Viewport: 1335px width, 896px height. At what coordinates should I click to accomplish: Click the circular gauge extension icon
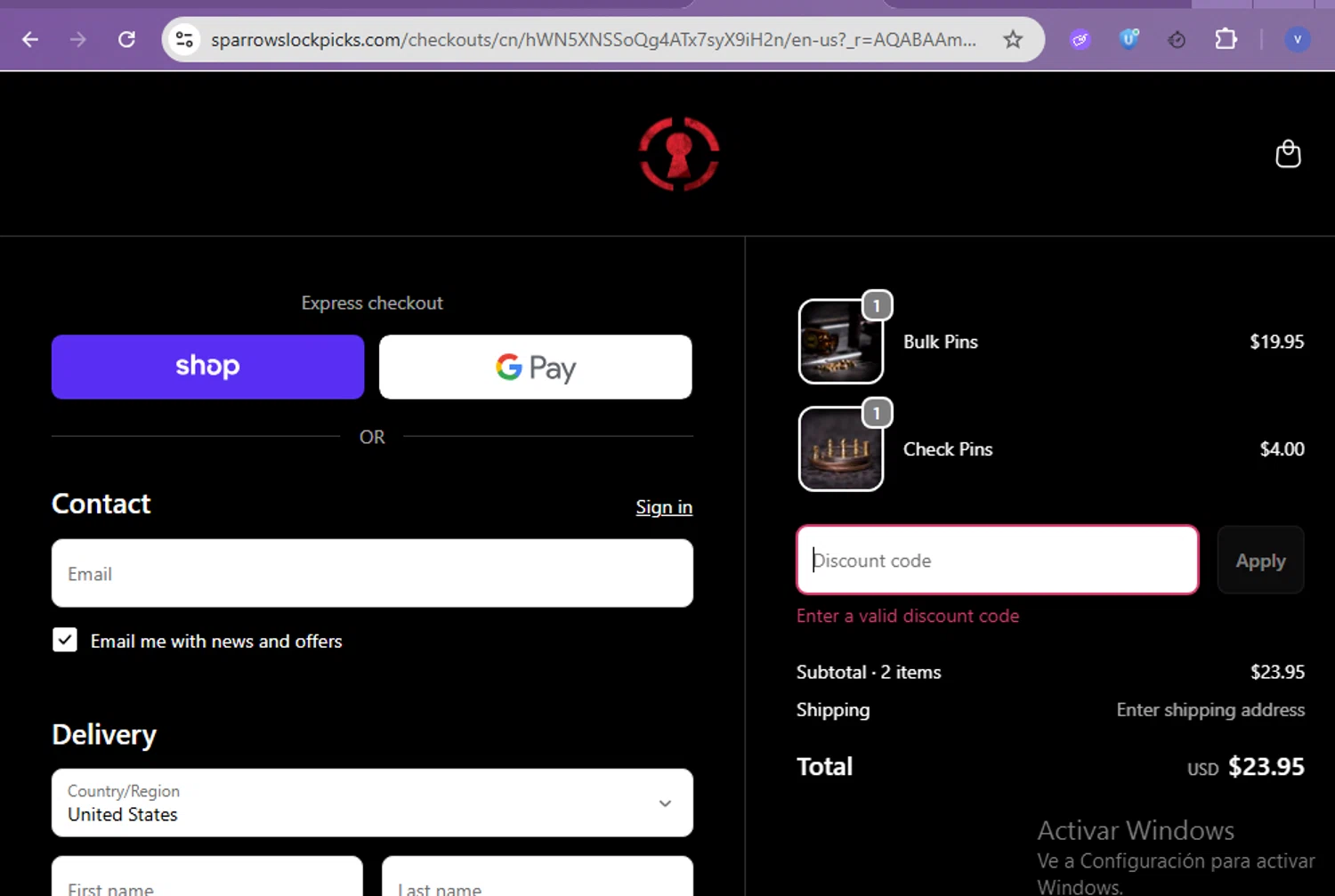pyautogui.click(x=1177, y=39)
